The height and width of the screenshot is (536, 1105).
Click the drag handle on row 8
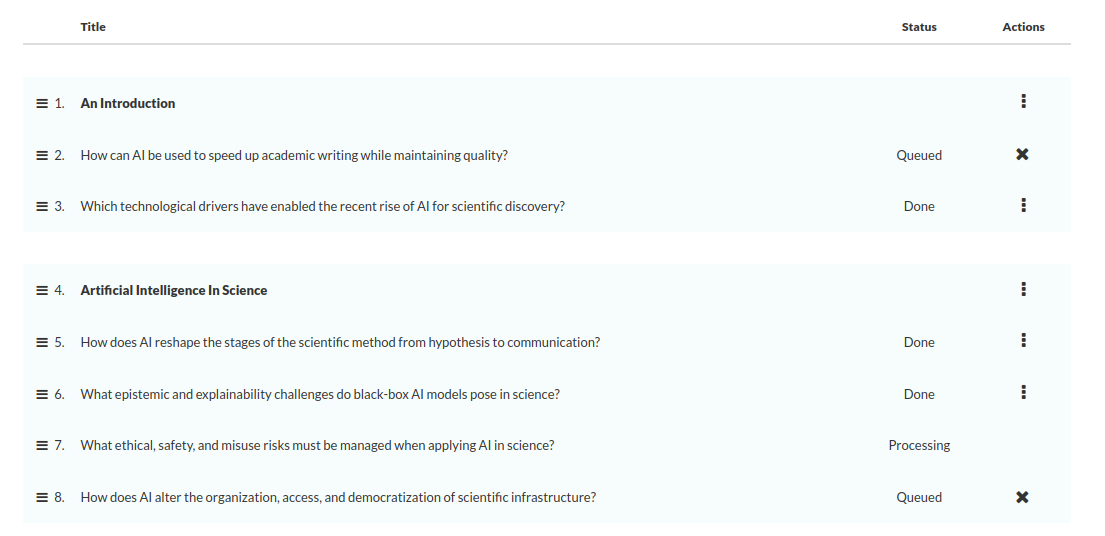click(42, 497)
